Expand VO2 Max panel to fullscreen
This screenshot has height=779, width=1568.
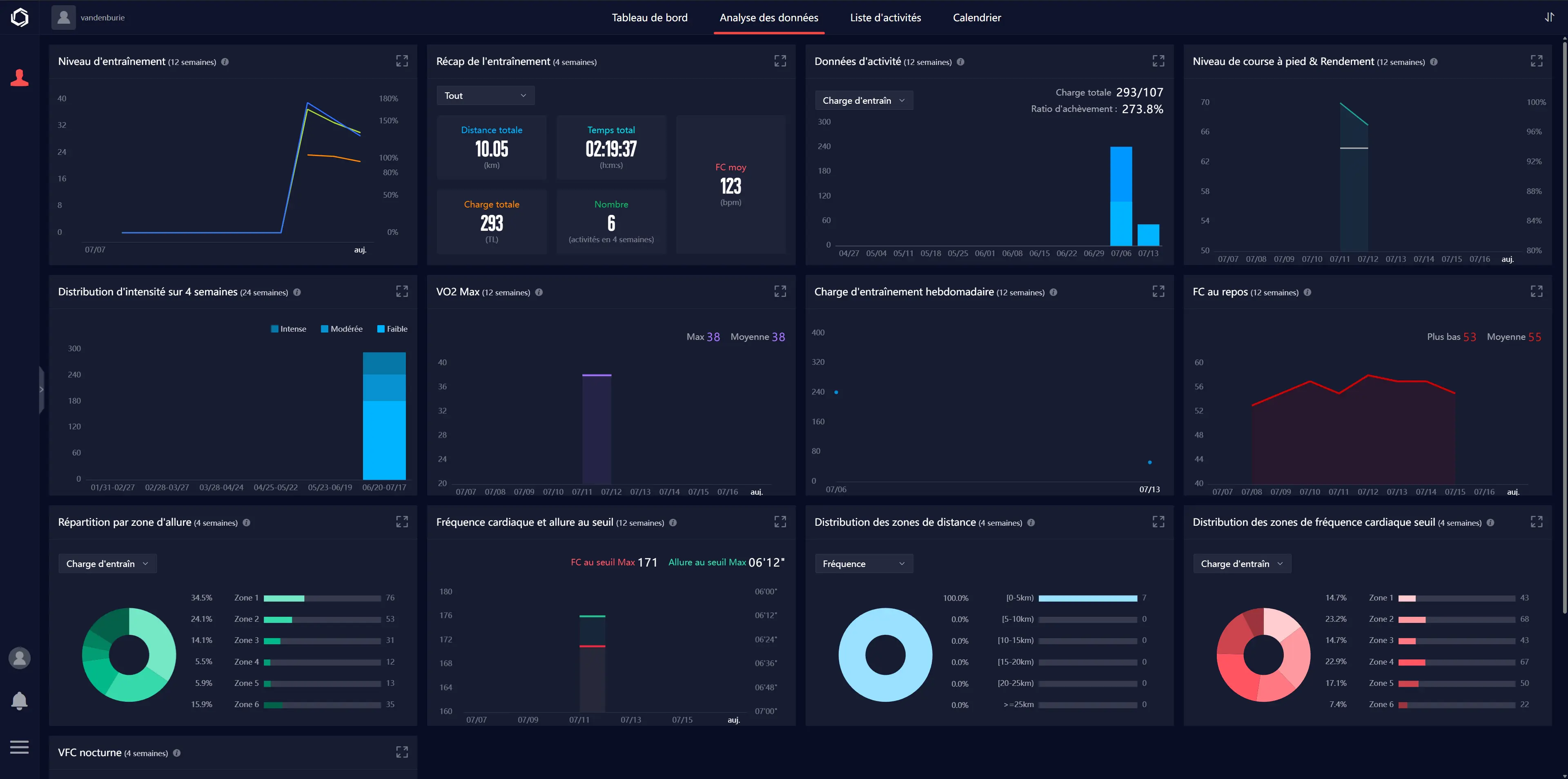point(780,291)
